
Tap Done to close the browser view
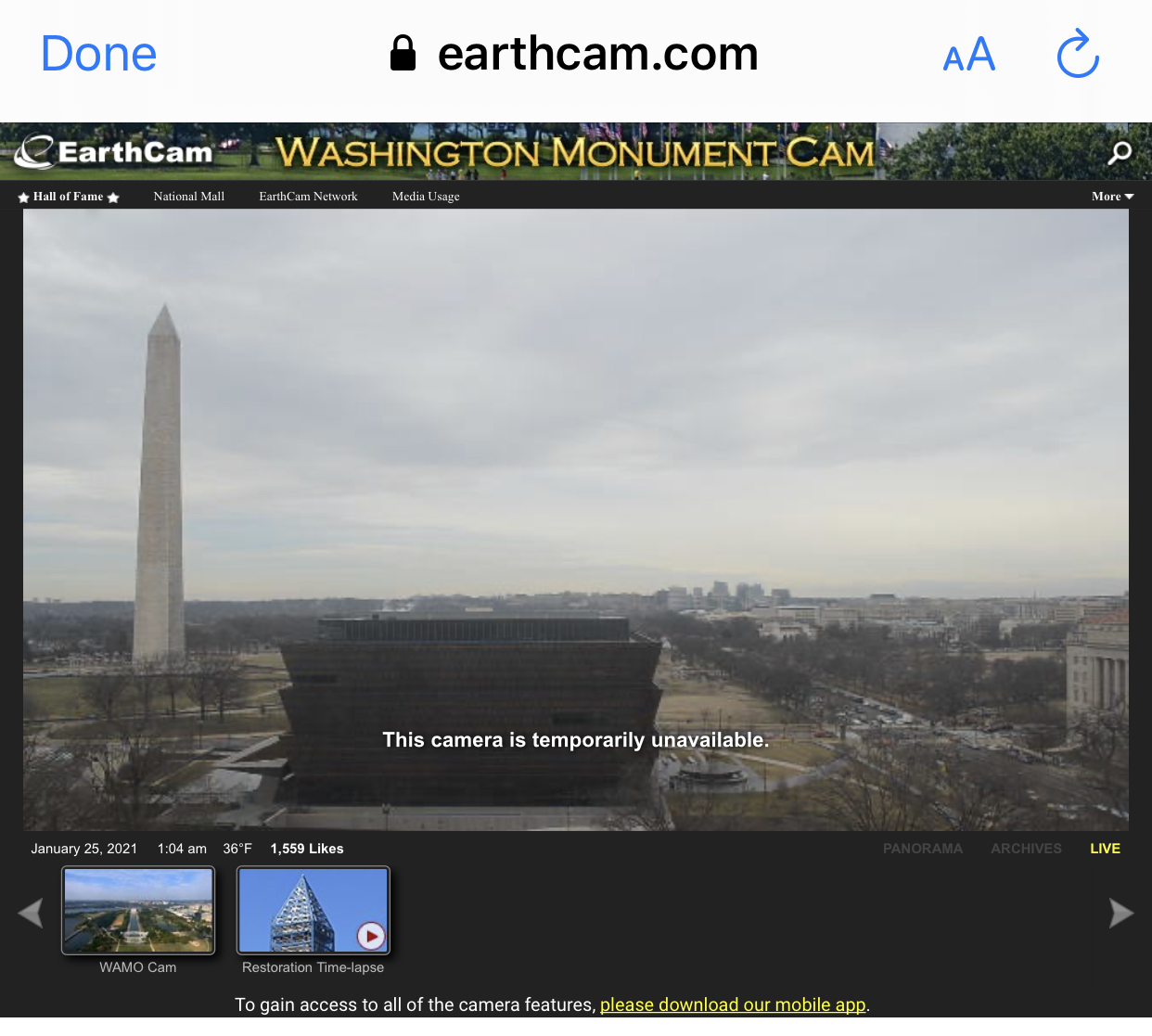[99, 54]
